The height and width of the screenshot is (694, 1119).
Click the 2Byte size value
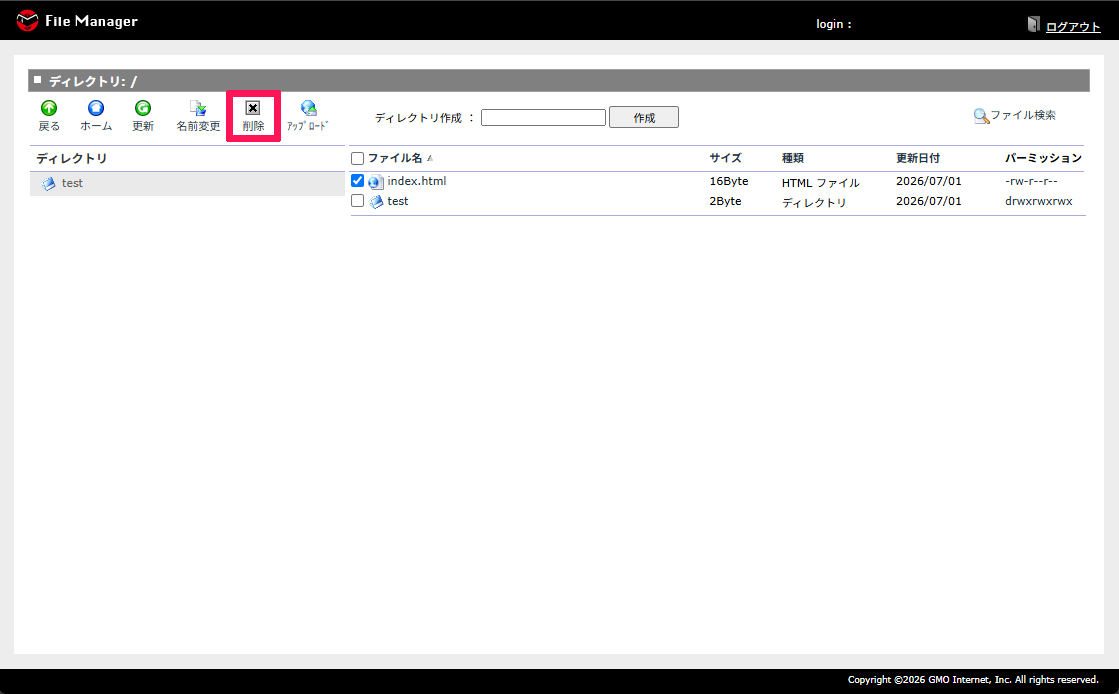725,201
